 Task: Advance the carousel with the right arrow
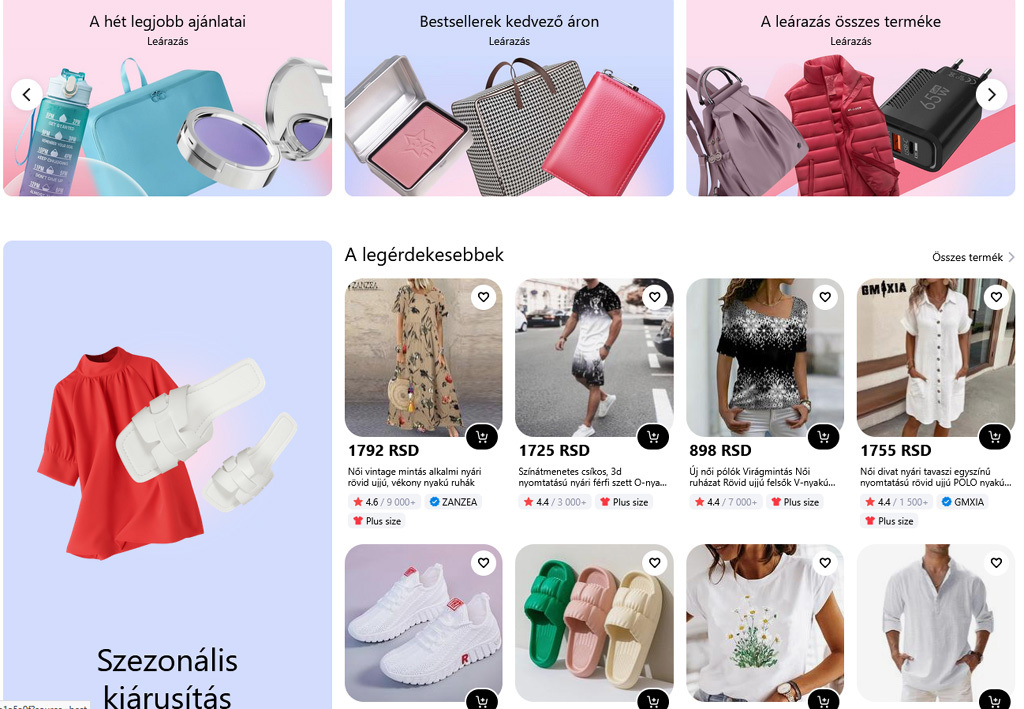(x=992, y=95)
